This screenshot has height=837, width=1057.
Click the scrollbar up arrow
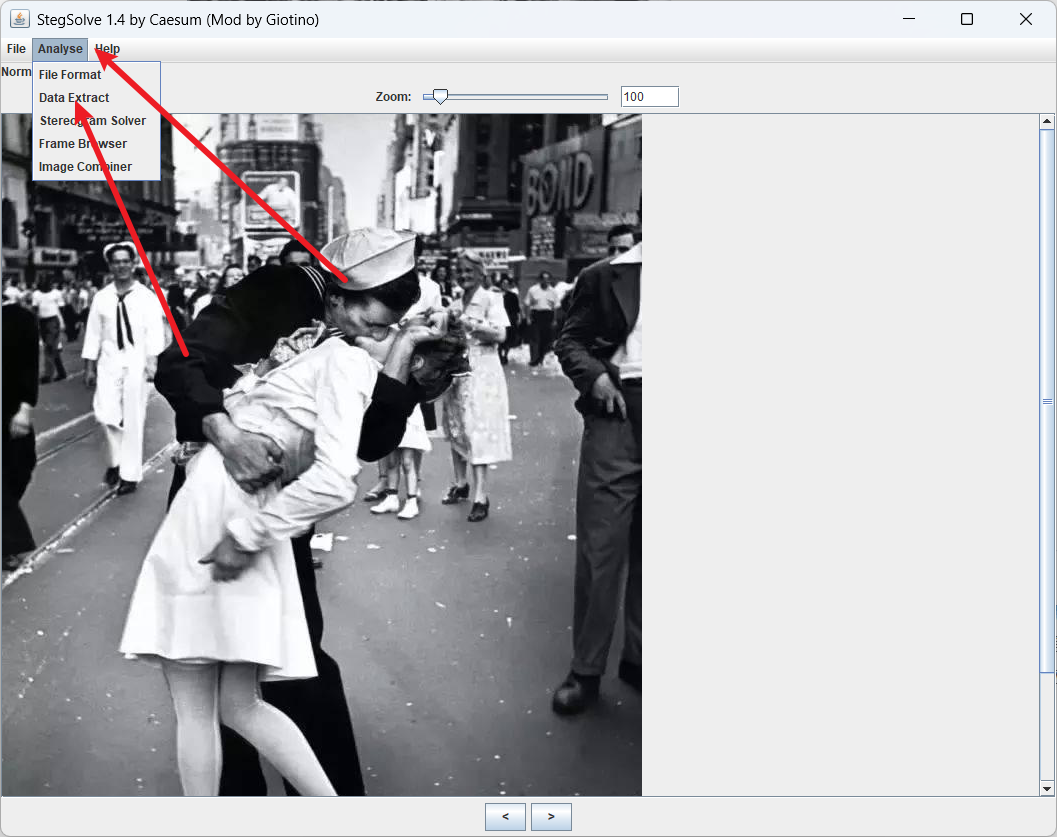point(1046,120)
